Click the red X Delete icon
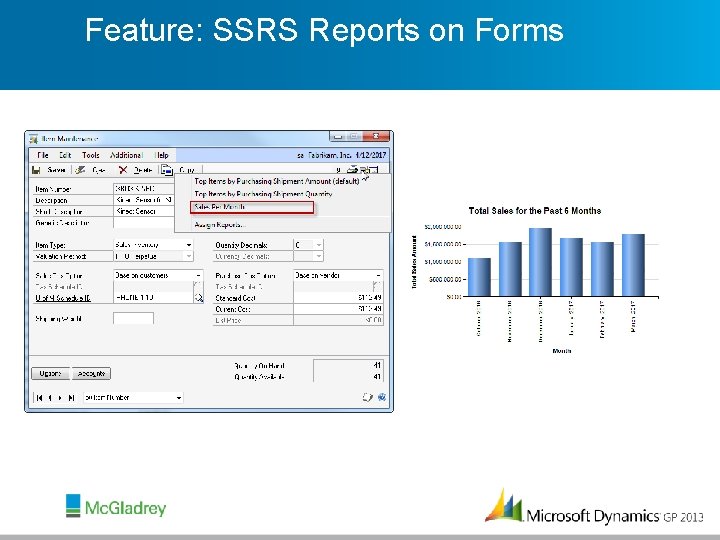The image size is (720, 540). tap(123, 170)
